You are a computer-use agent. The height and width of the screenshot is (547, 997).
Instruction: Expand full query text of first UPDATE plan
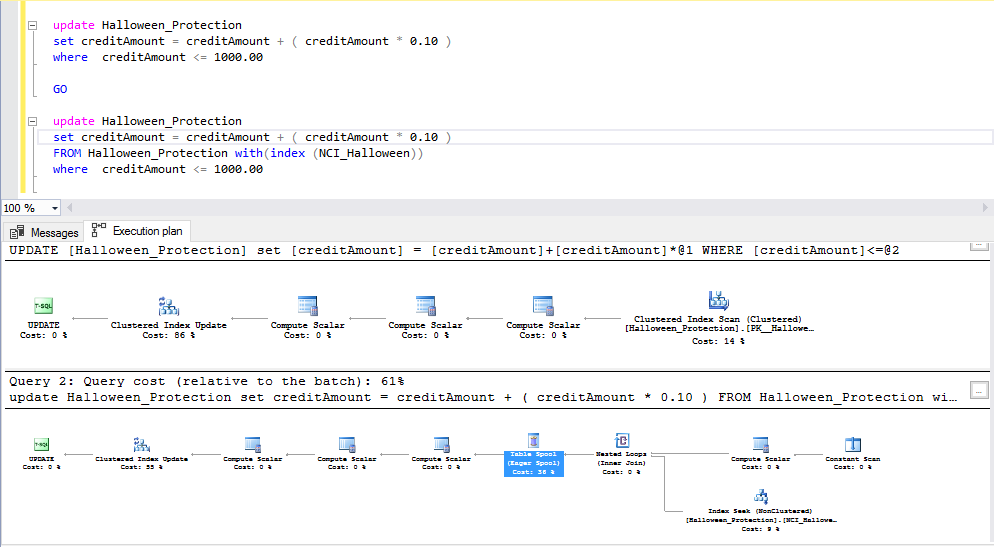pyautogui.click(x=979, y=246)
